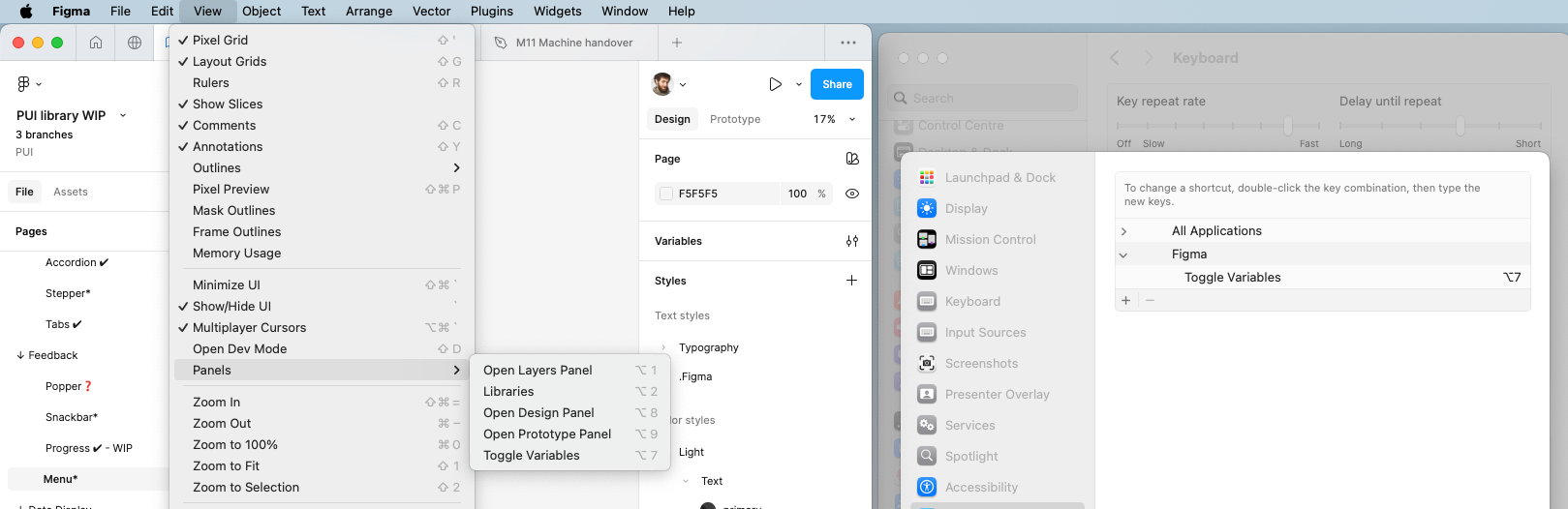Image resolution: width=1568 pixels, height=509 pixels.
Task: Open the present options chevron
Action: click(x=799, y=84)
